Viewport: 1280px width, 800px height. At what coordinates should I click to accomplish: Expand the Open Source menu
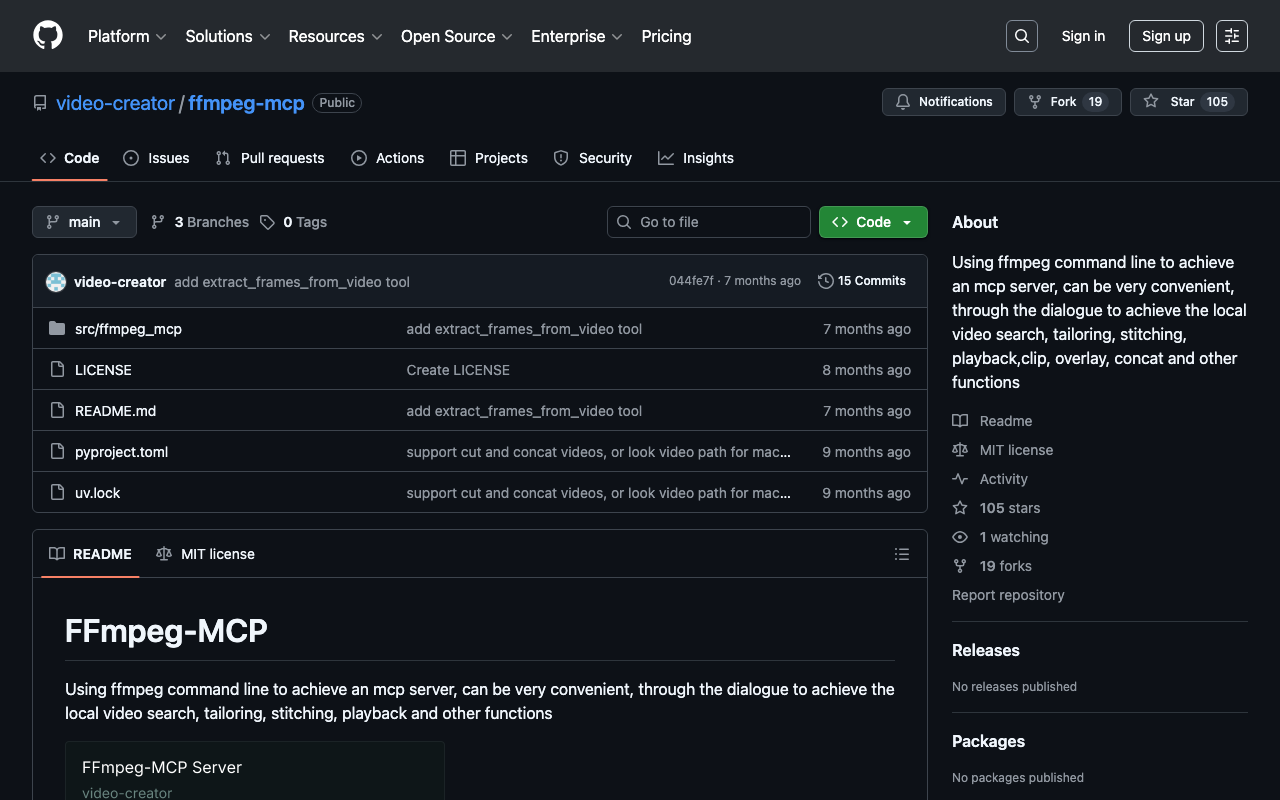(x=456, y=36)
